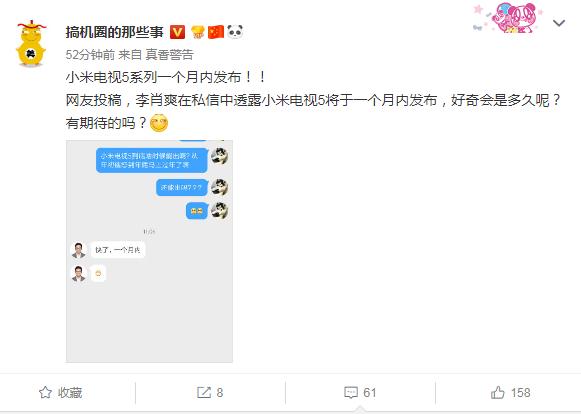Click the 真香警告 source link
The width and height of the screenshot is (581, 414).
169,55
